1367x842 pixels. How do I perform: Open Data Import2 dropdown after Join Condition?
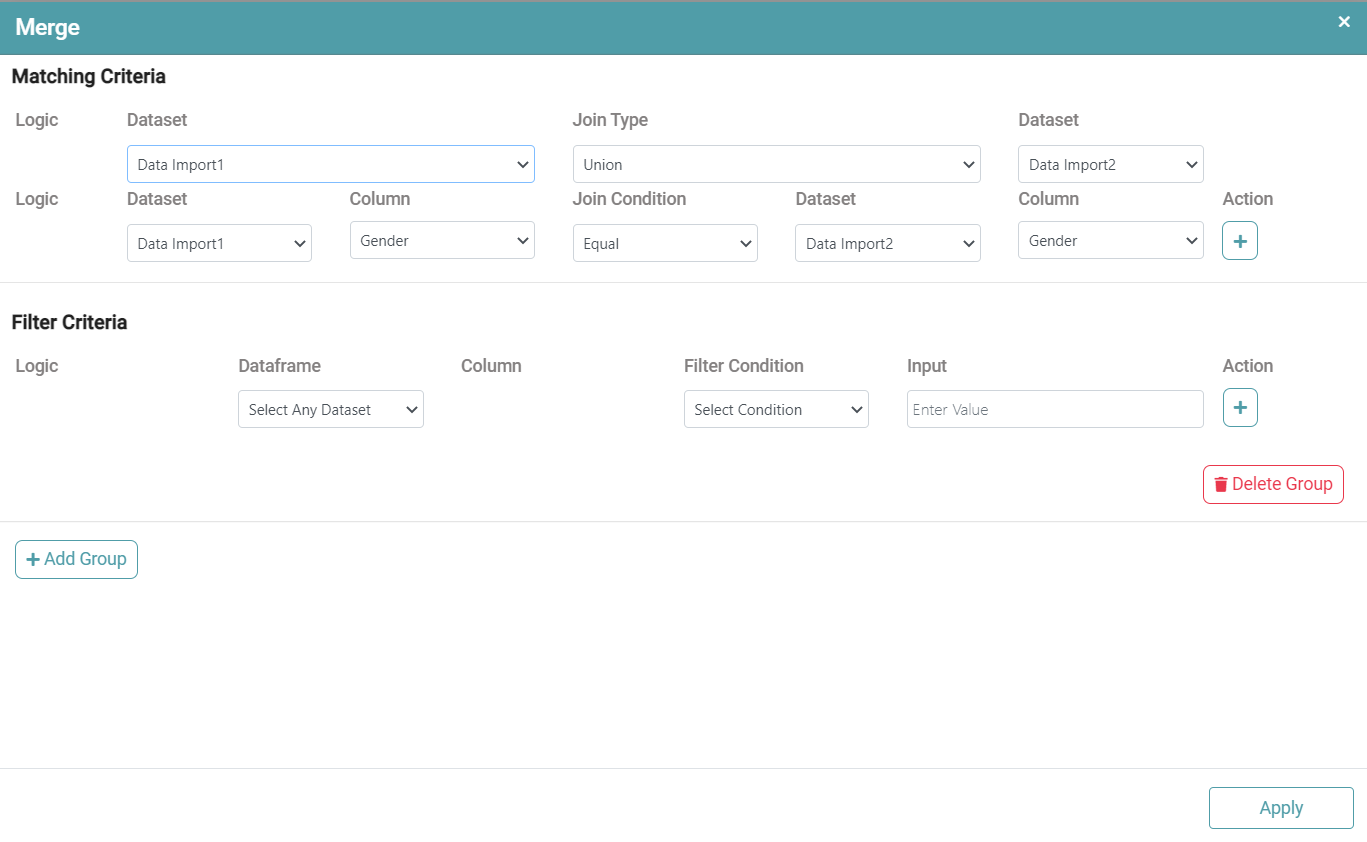[x=887, y=243]
